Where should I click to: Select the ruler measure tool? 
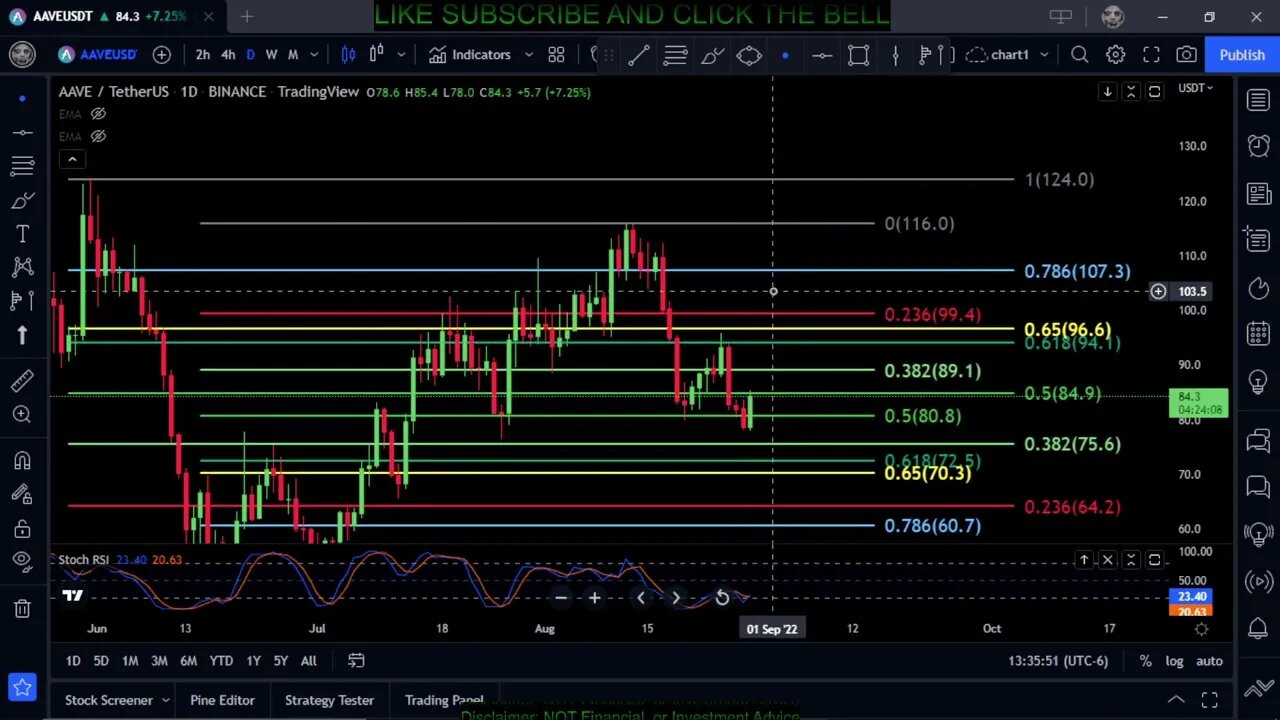click(22, 380)
